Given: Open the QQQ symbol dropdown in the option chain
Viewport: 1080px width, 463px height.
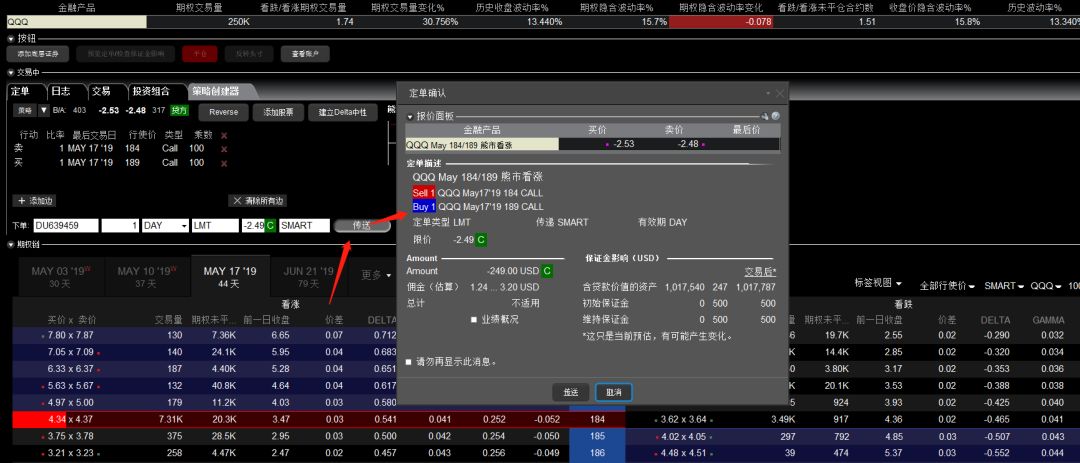Looking at the screenshot, I should coord(1046,285).
